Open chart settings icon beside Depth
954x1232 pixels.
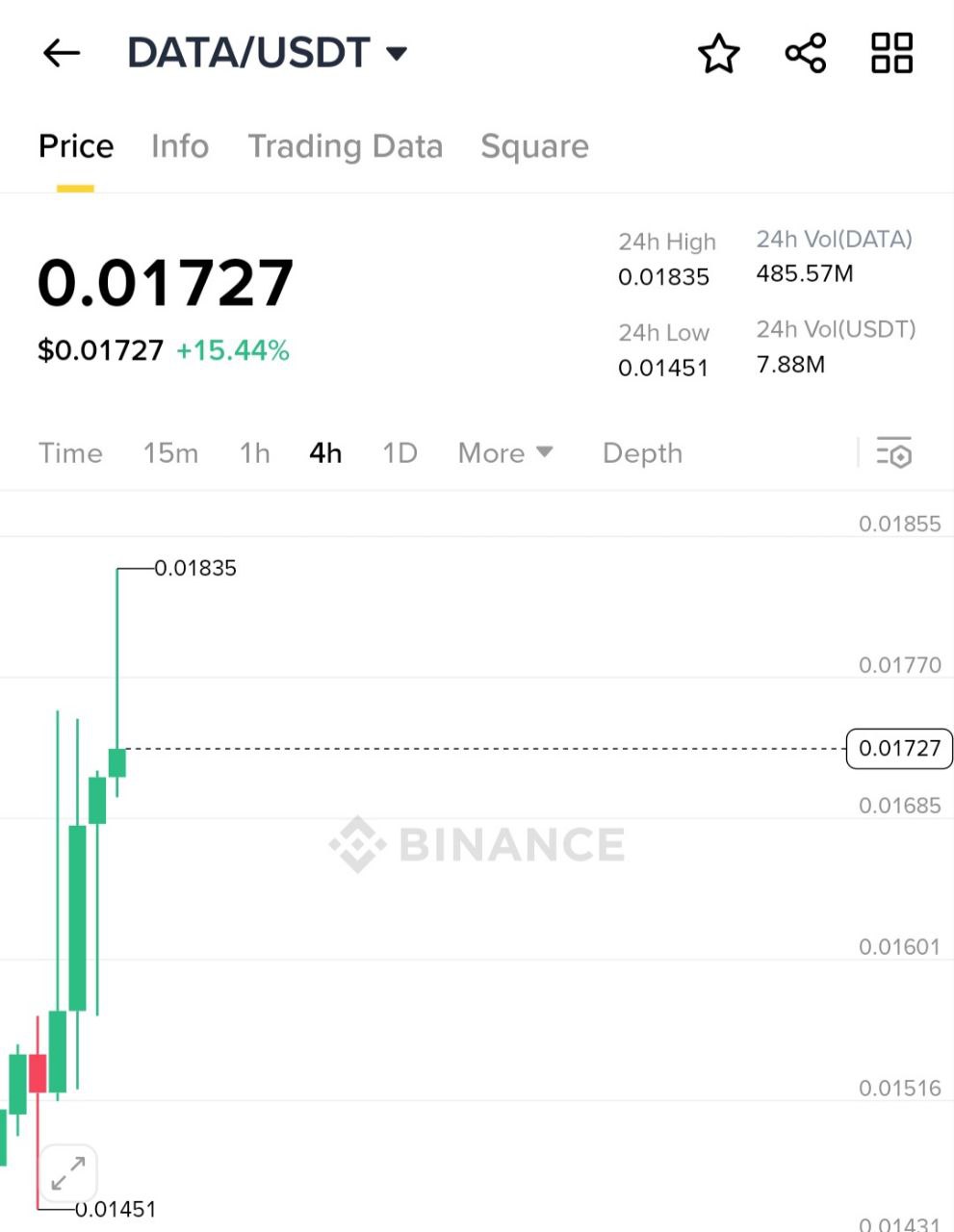[894, 452]
